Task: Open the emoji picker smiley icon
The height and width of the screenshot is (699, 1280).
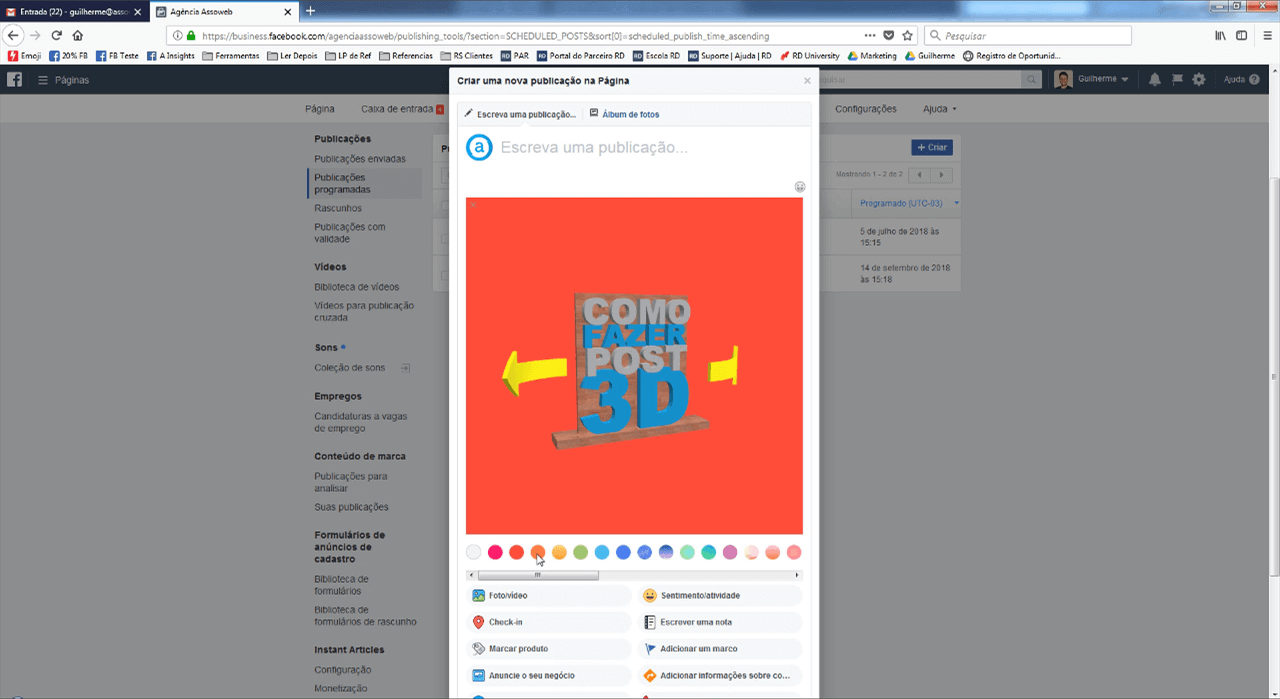Action: pyautogui.click(x=800, y=187)
